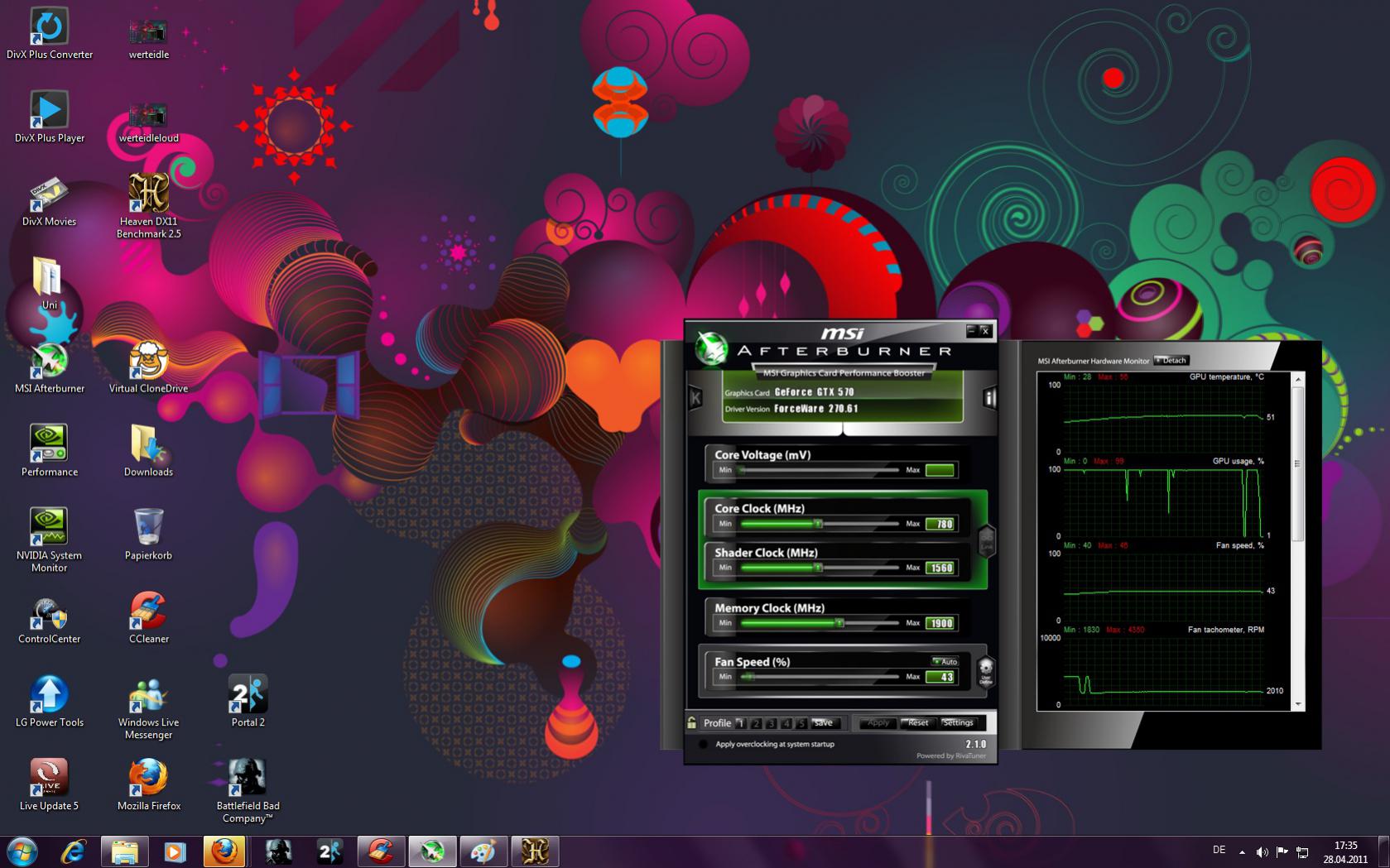Enable Apply overclocking at system startup

coord(703,744)
